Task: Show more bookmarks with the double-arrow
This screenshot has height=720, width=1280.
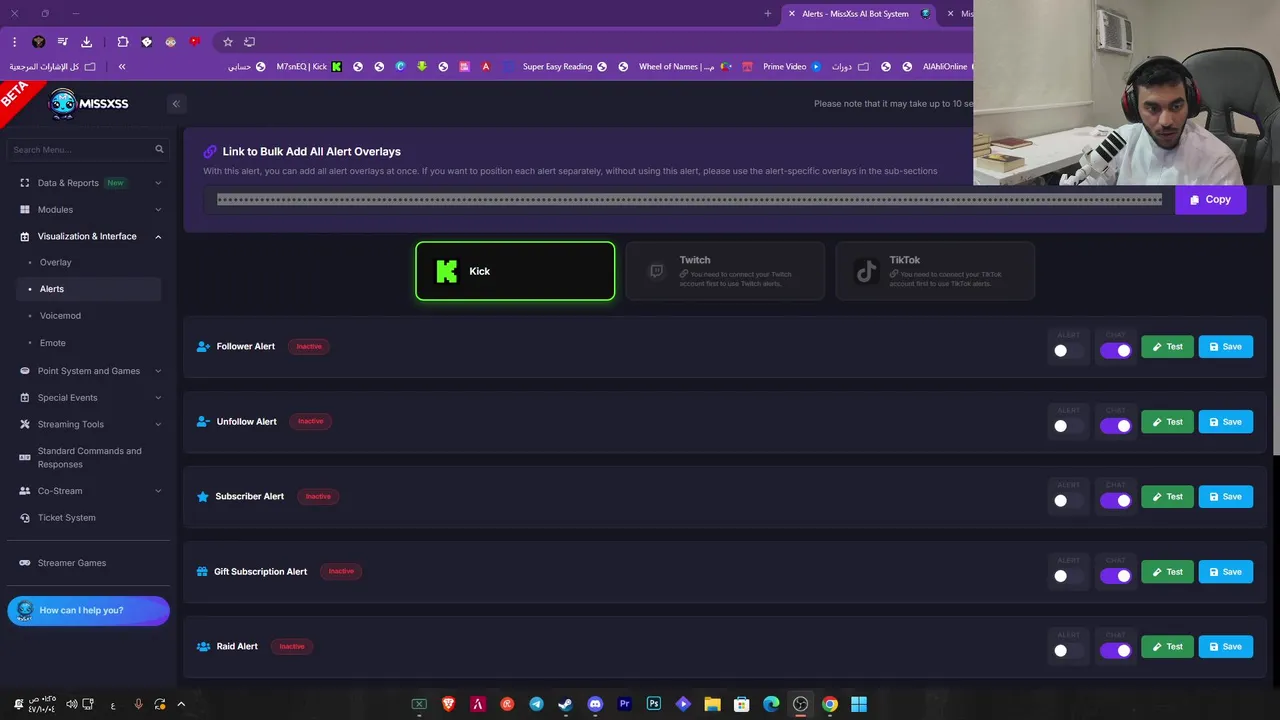Action: (x=122, y=67)
